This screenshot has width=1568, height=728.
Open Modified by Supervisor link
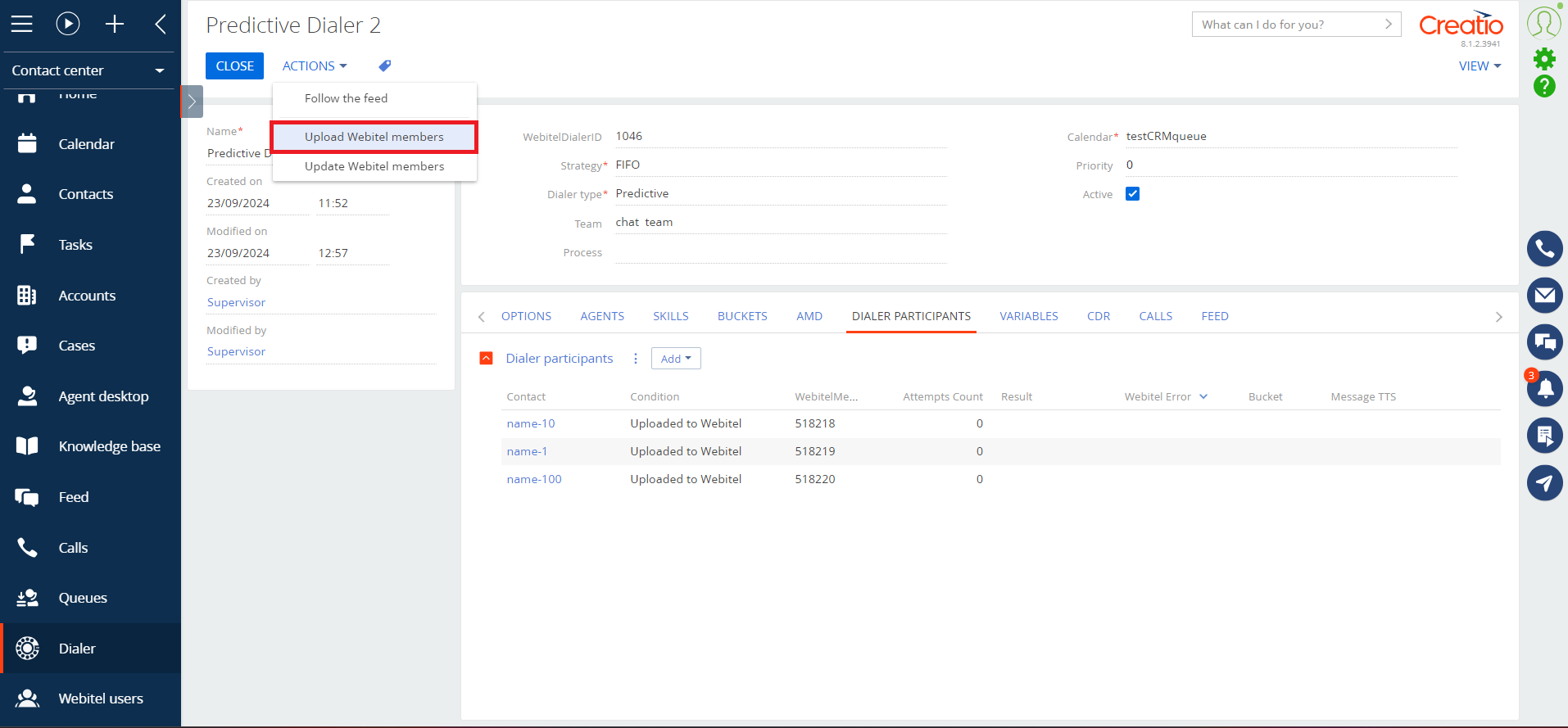[236, 351]
